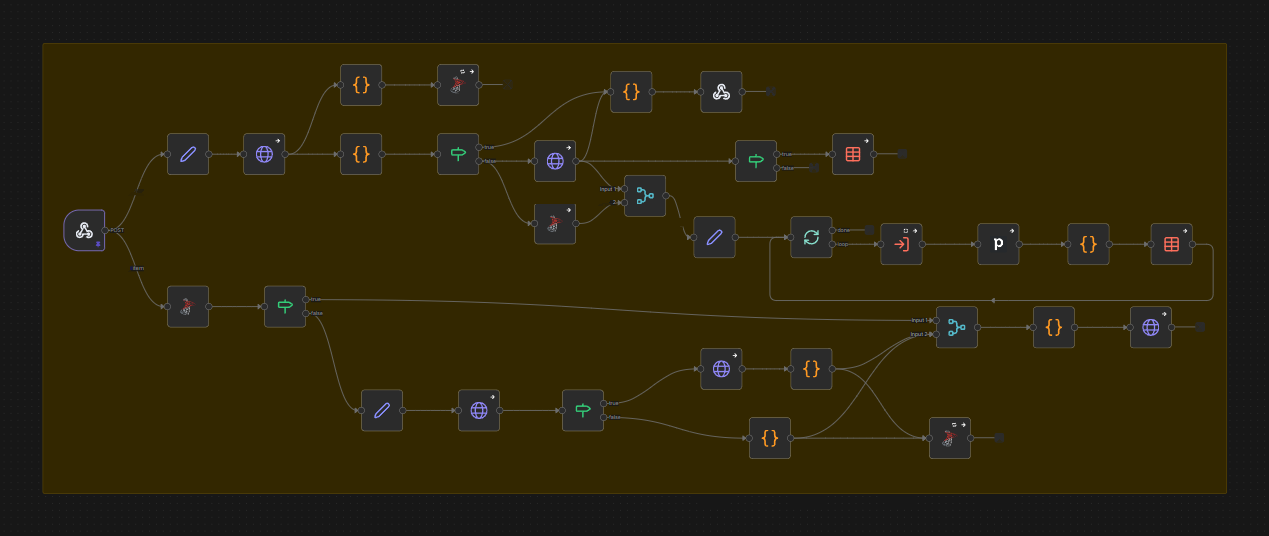Image resolution: width=1269 pixels, height=536 pixels.
Task: Click the 'true' output label of the item-branch If node
Action: [315, 299]
